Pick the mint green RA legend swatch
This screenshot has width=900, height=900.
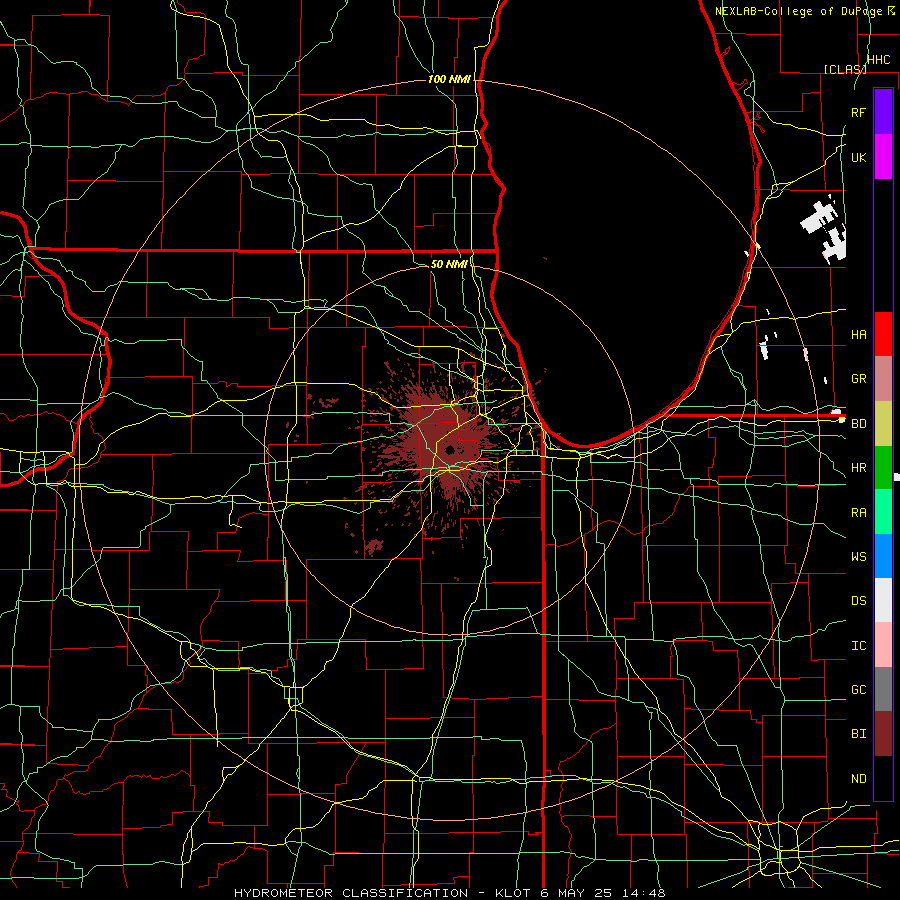point(883,512)
